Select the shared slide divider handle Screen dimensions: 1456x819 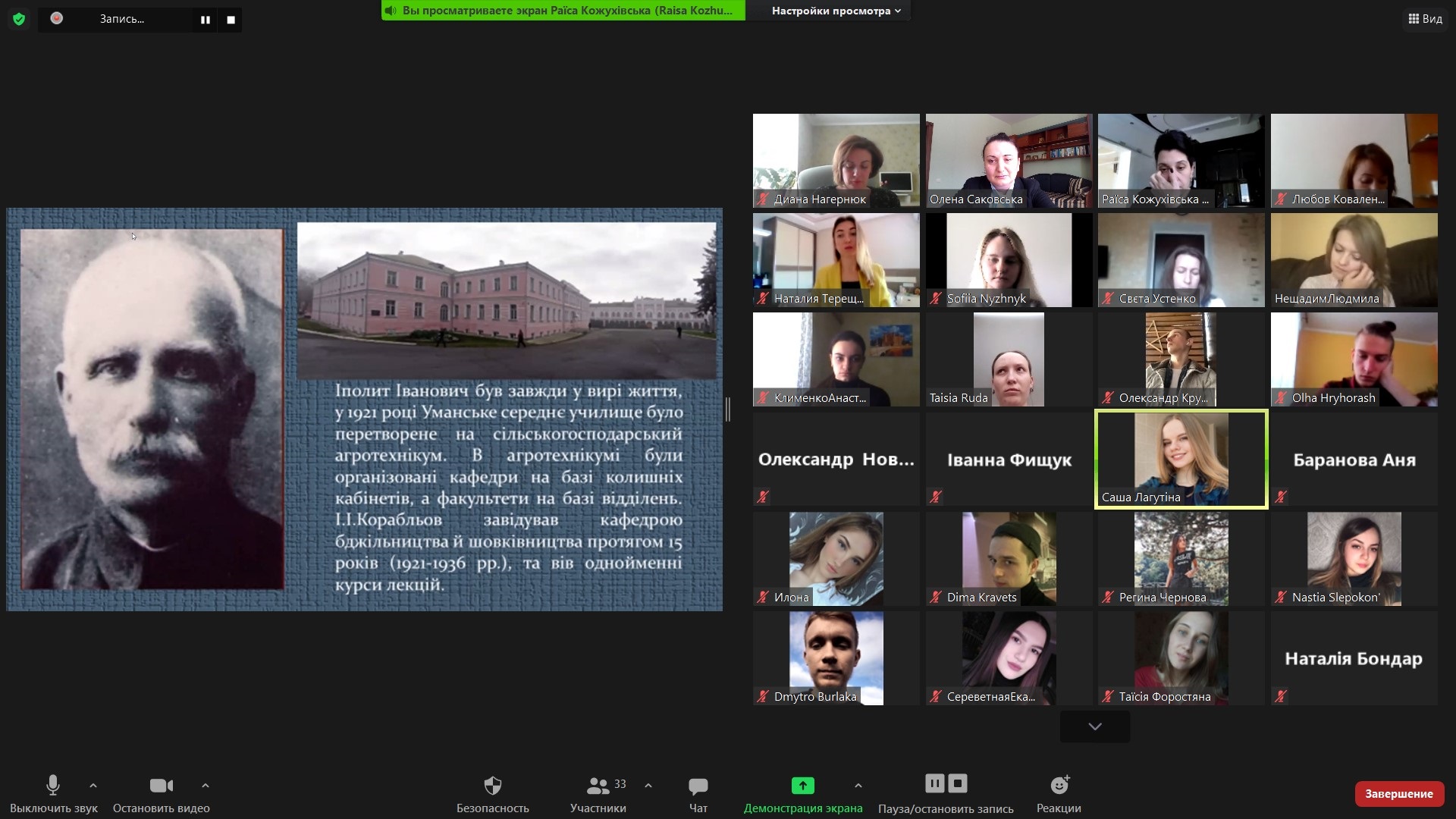point(728,409)
